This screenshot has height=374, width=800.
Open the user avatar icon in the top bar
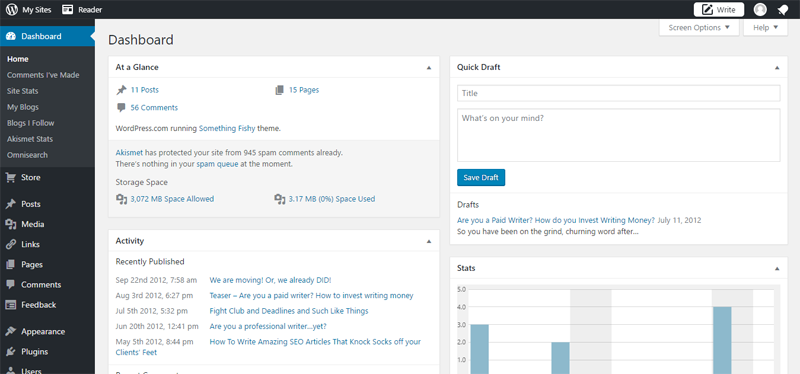click(760, 9)
